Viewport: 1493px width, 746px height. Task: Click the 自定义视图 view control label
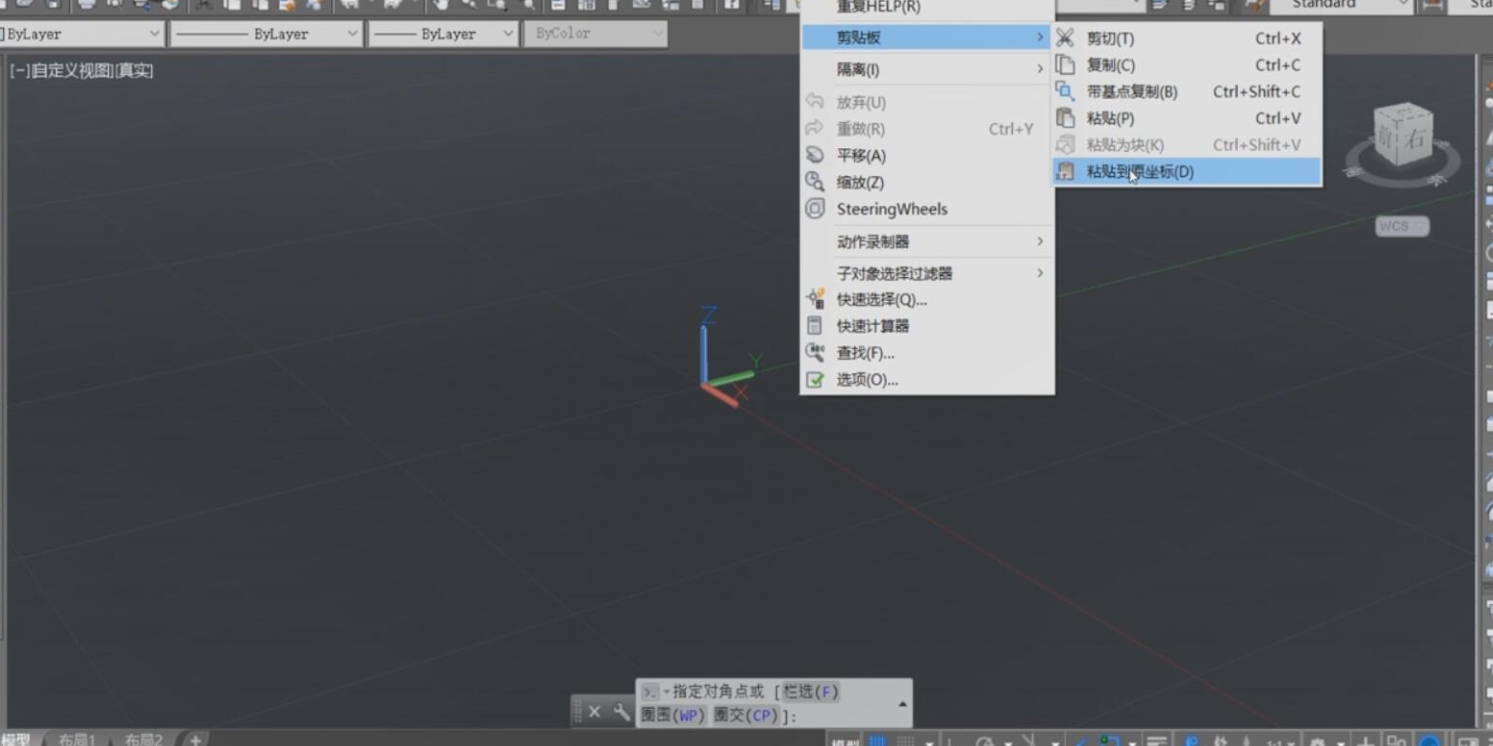(72, 71)
